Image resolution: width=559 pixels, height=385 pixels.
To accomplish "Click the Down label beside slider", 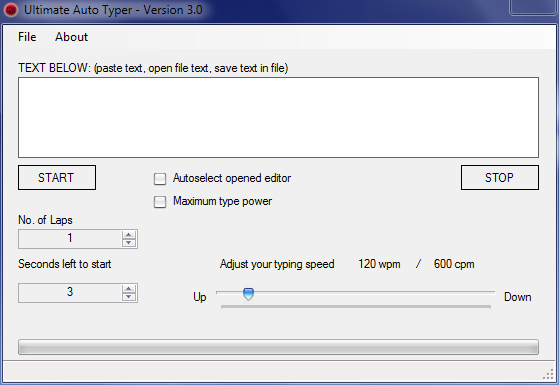I will (x=518, y=297).
